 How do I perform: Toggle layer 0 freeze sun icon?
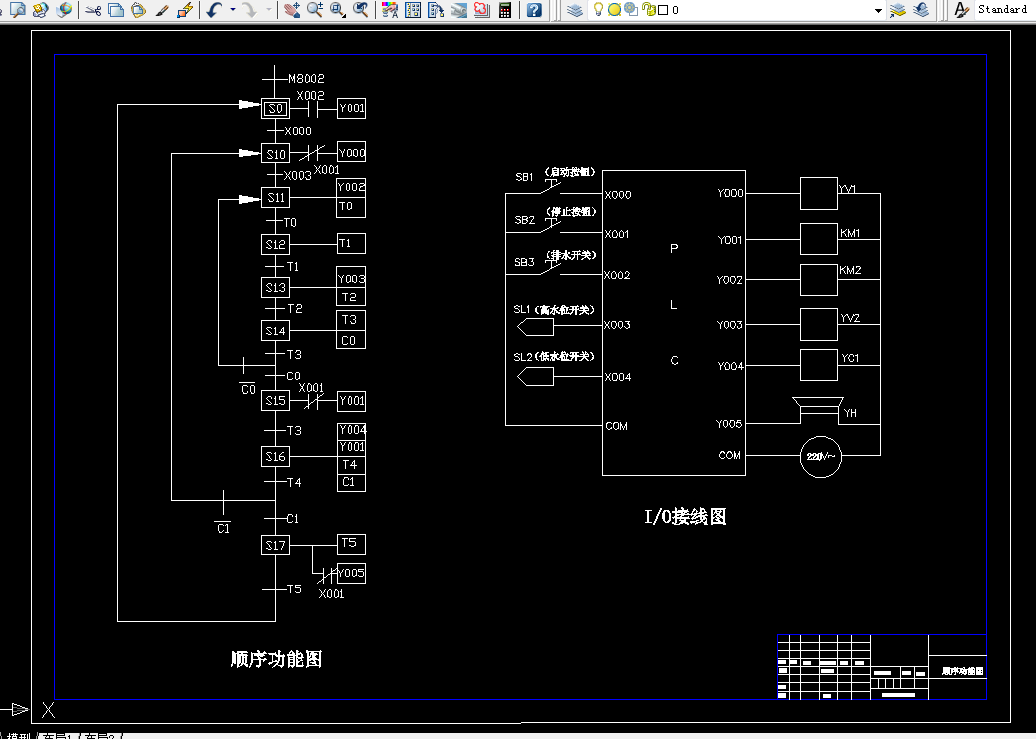click(614, 9)
